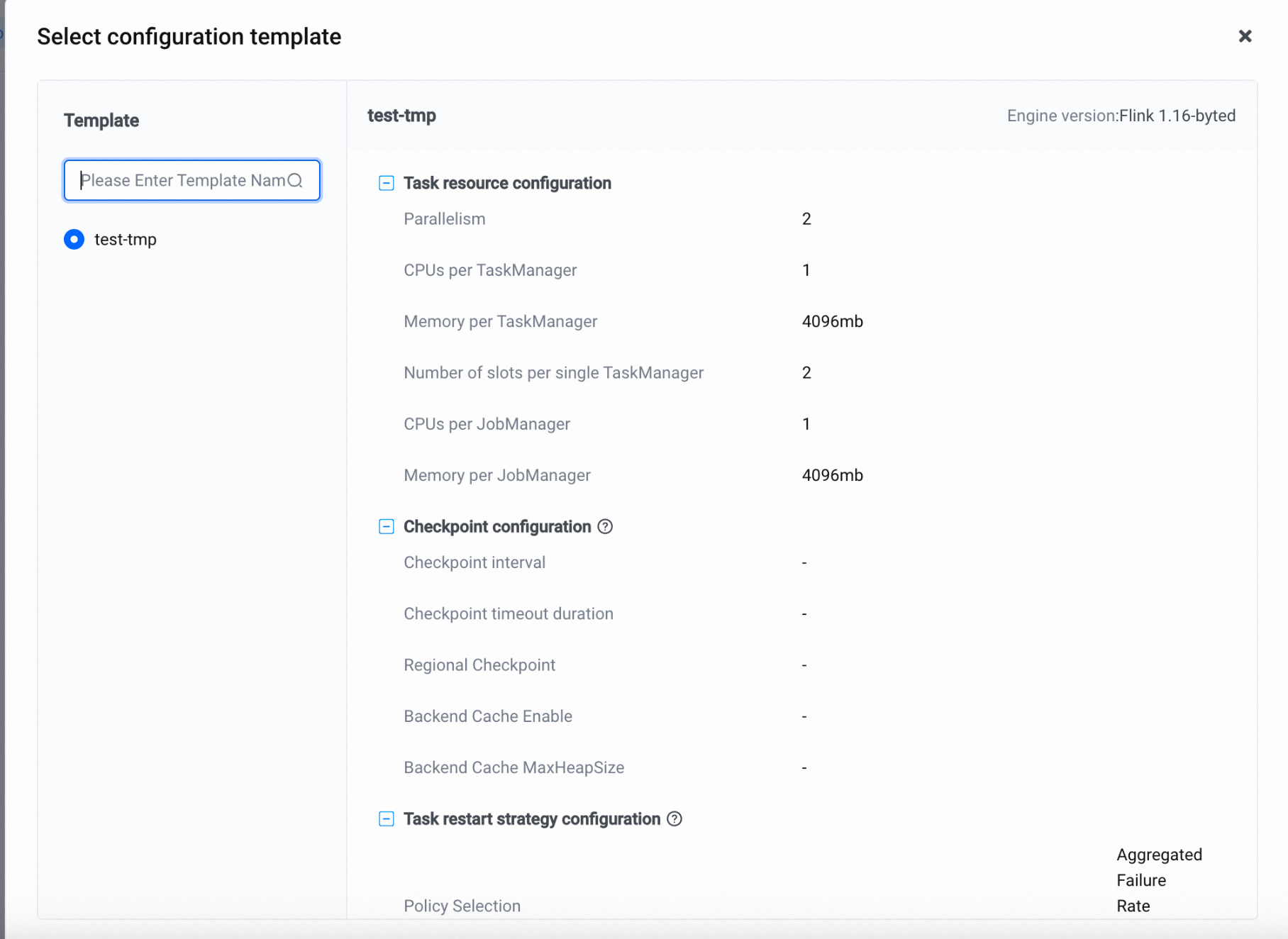Click the Task resource configuration heading
This screenshot has width=1288, height=939.
[507, 183]
